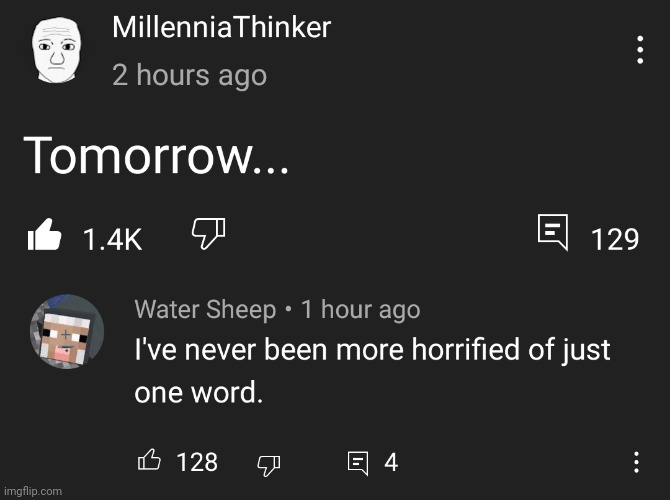The width and height of the screenshot is (670, 500).
Task: Visit Water Sheep's channel name link
Action: [x=206, y=309]
